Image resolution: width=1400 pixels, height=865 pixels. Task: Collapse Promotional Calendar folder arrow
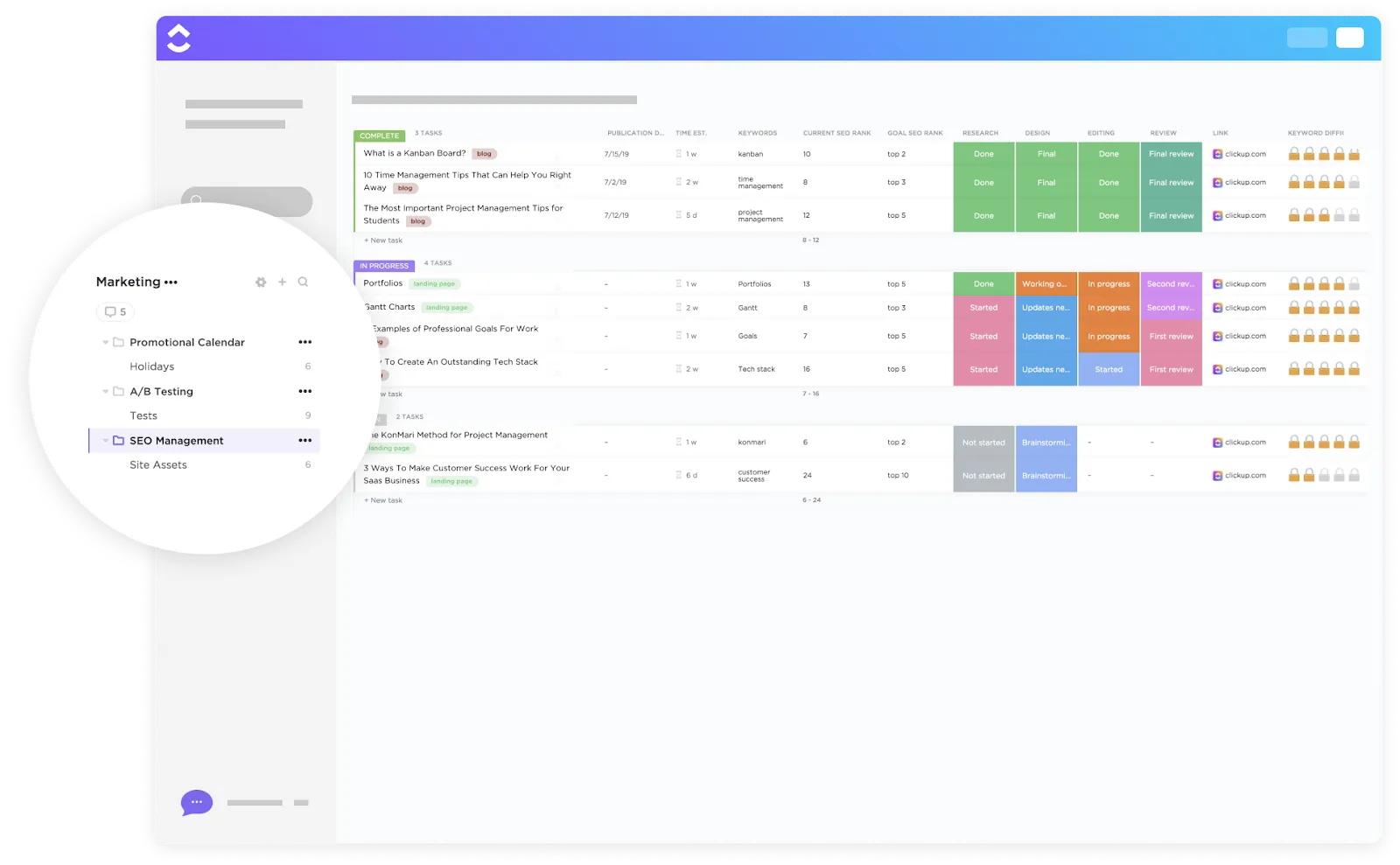pos(105,342)
